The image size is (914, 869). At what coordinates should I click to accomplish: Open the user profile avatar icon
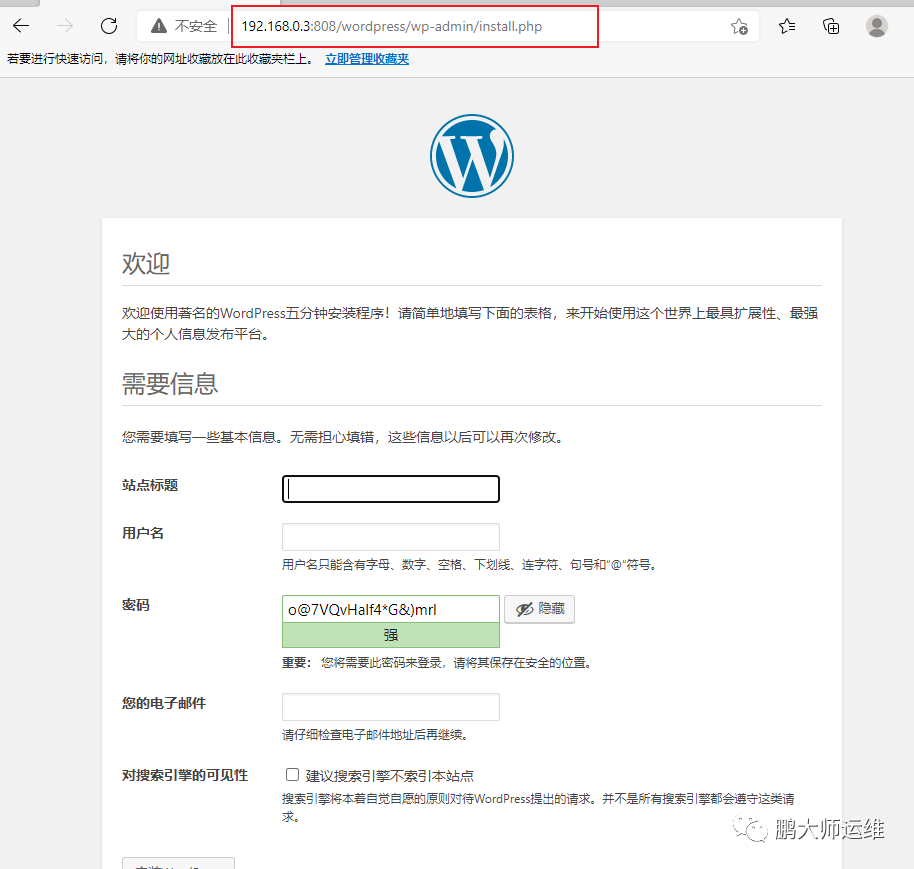coord(877,26)
